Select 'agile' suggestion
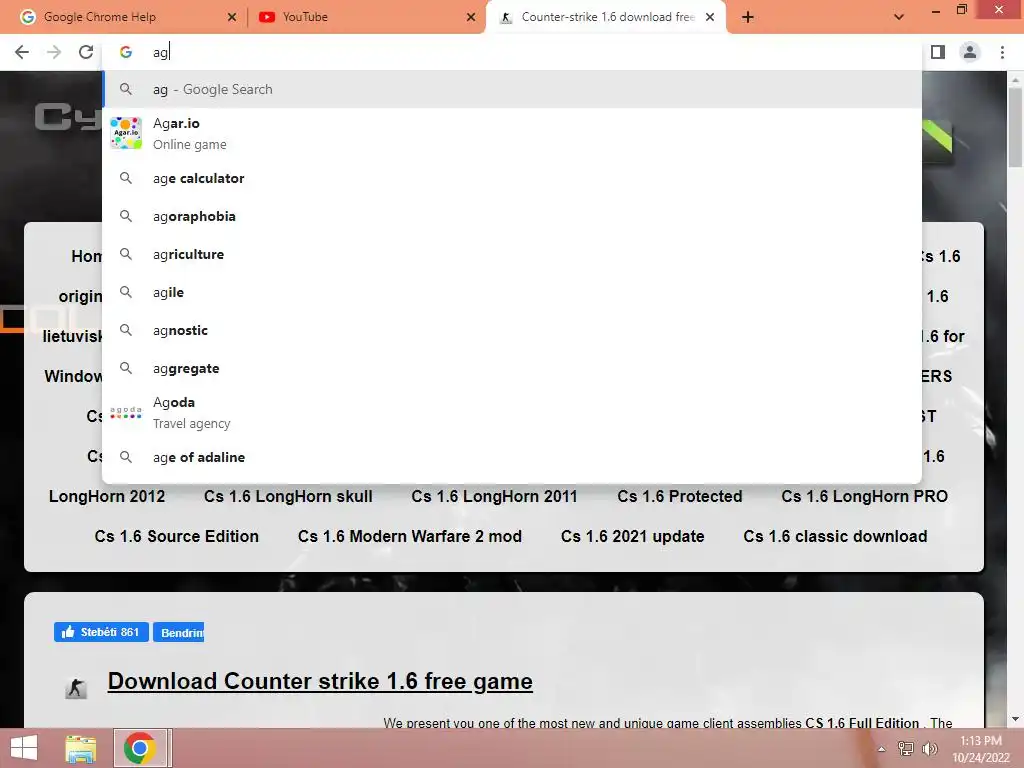This screenshot has height=768, width=1024. [512, 292]
